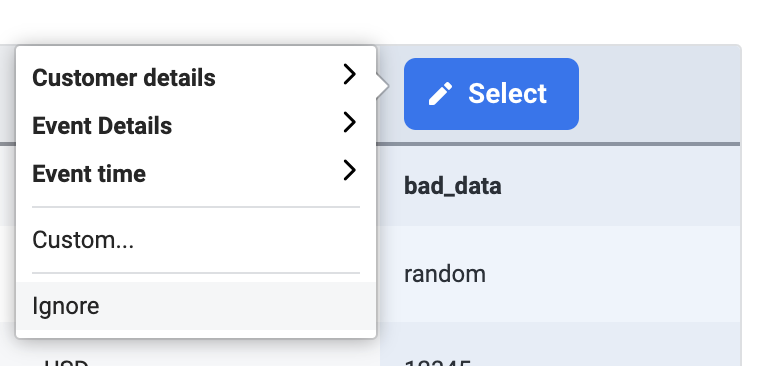
Task: Choose the Customer details menu label
Action: pyautogui.click(x=124, y=78)
